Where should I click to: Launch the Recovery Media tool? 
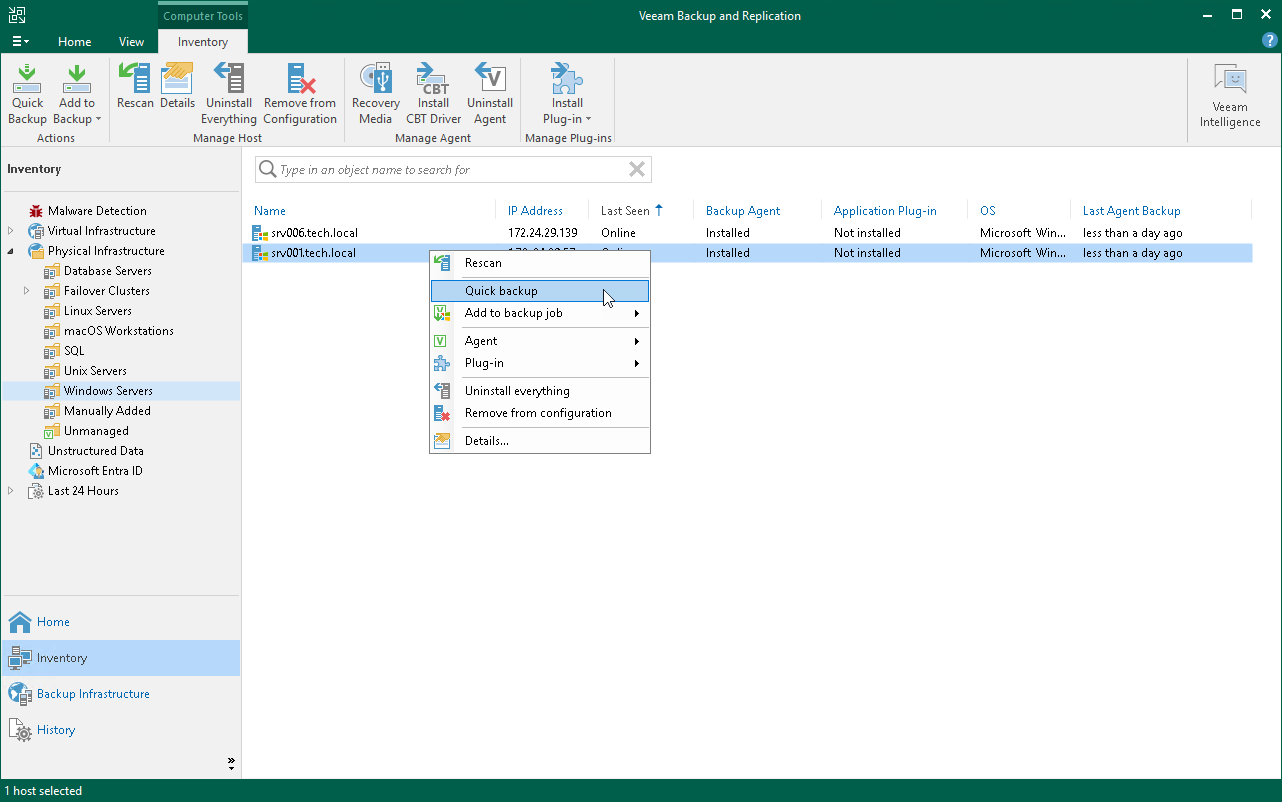coord(376,94)
